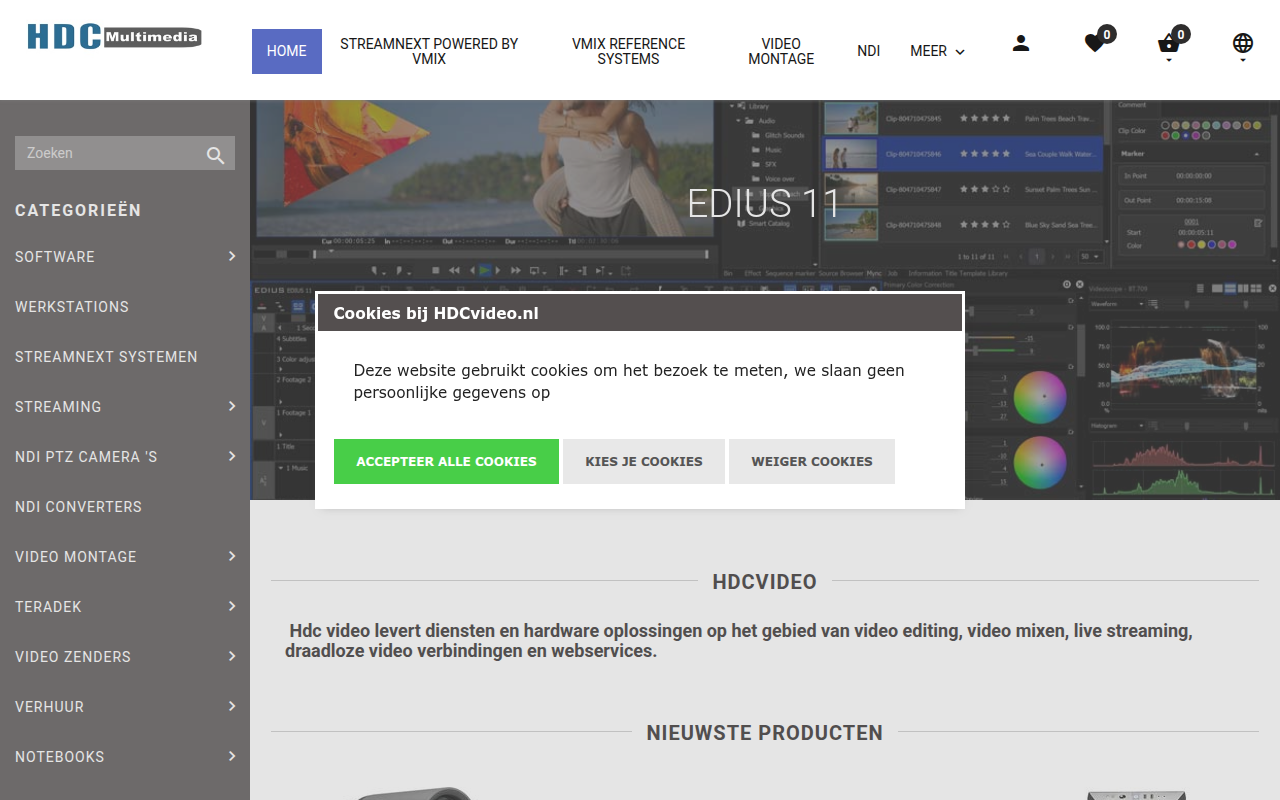Click Accepteer alle cookies button
This screenshot has height=800, width=1280.
tap(446, 461)
